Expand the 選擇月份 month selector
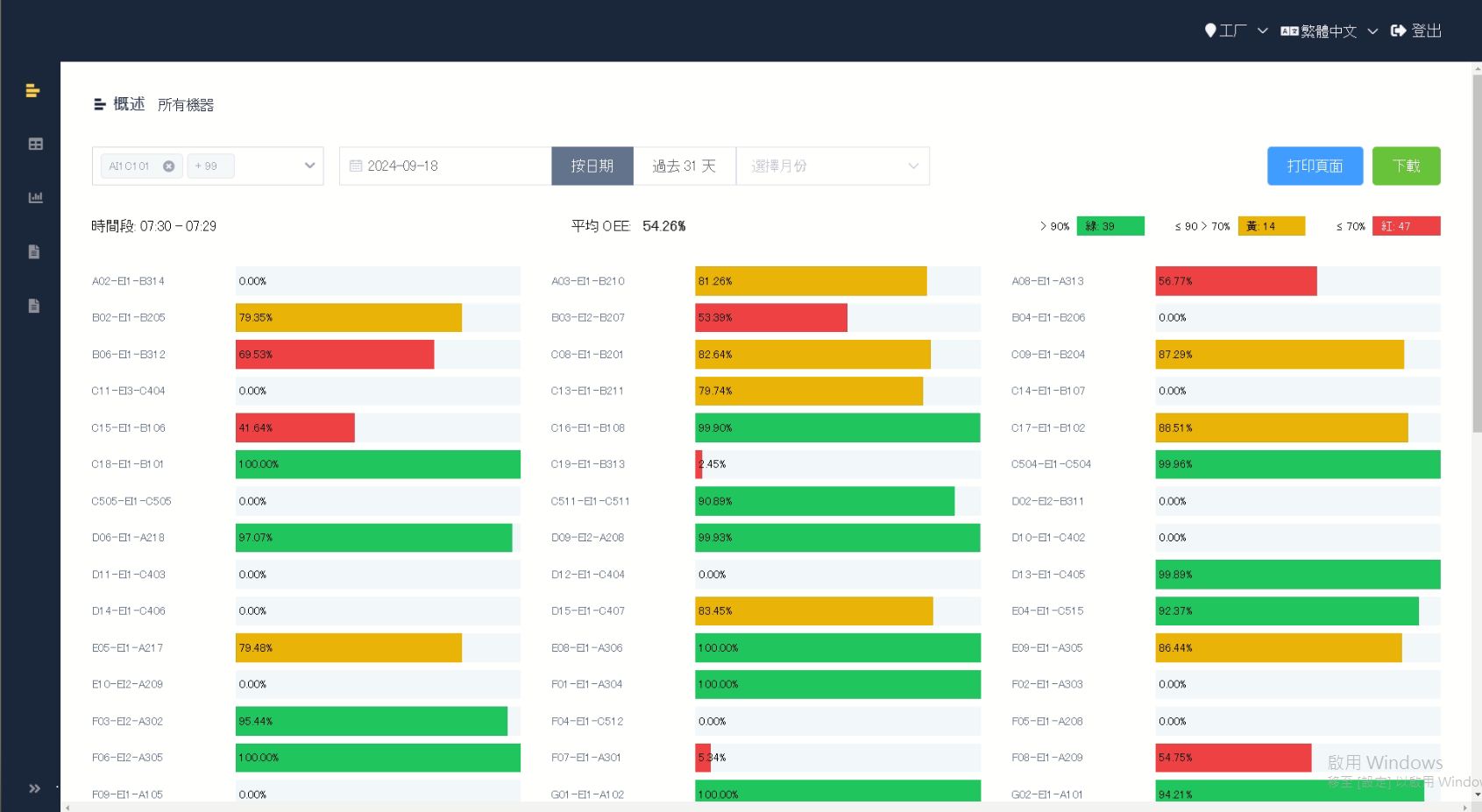Image resolution: width=1482 pixels, height=812 pixels. (833, 166)
